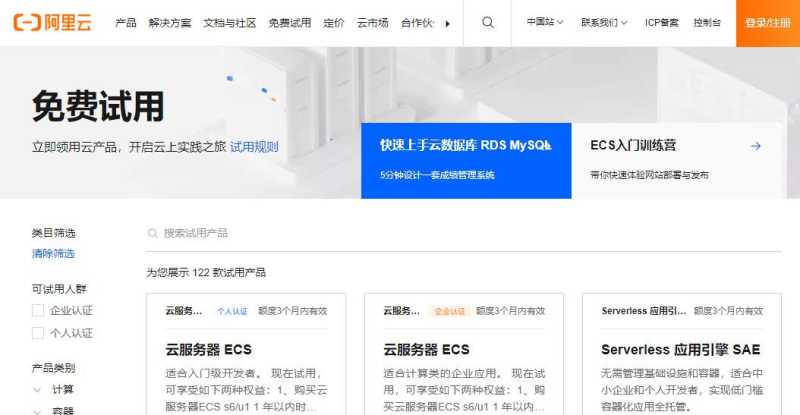Click the magnifier icon in product search

pyautogui.click(x=153, y=233)
